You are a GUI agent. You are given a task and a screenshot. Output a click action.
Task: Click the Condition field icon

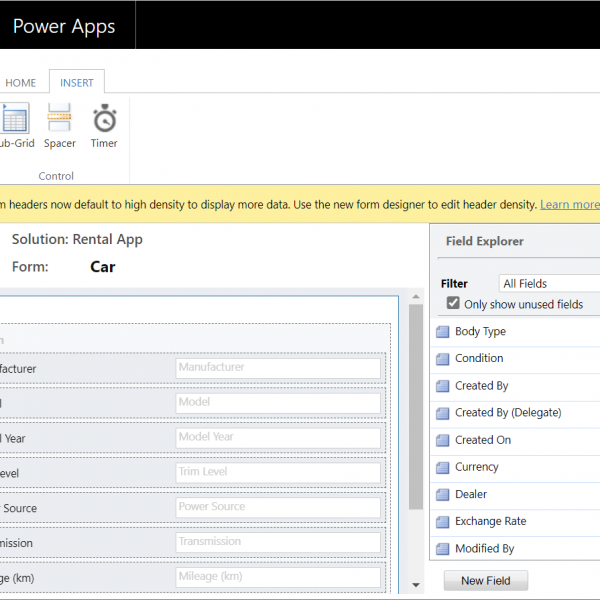pyautogui.click(x=443, y=359)
